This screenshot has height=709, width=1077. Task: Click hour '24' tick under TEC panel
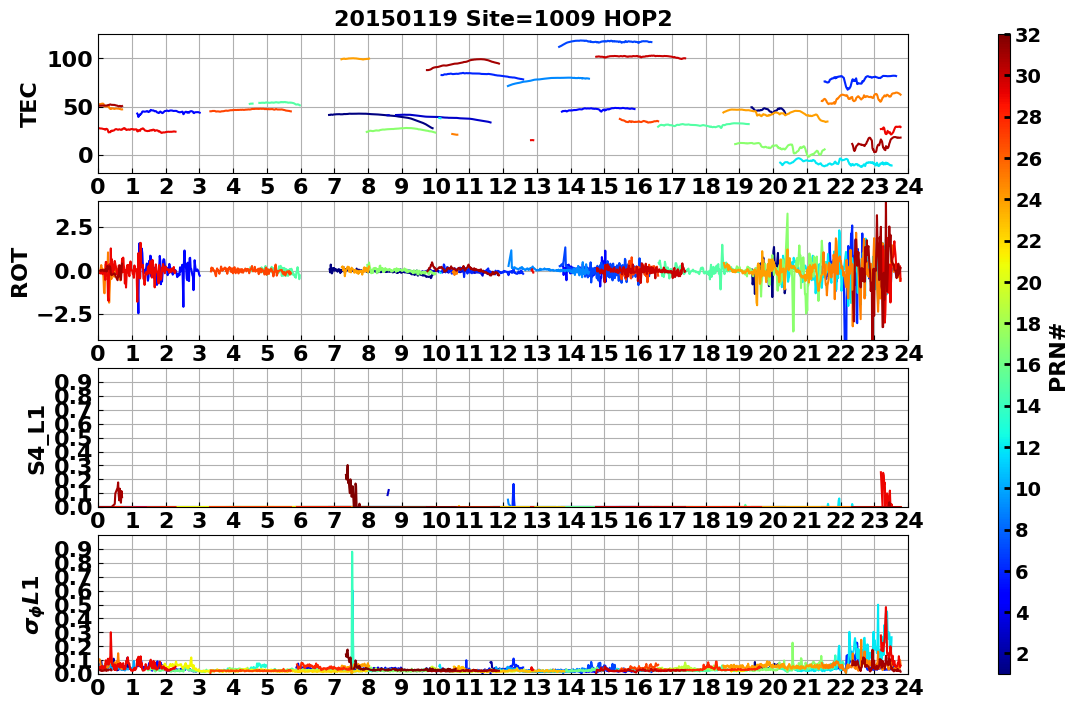908,186
